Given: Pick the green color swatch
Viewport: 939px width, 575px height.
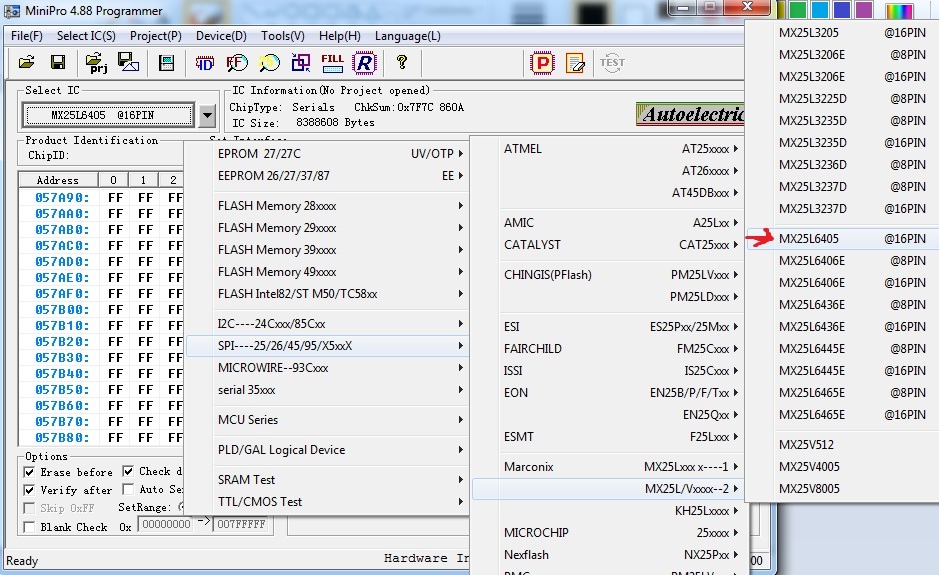Looking at the screenshot, I should pos(798,10).
